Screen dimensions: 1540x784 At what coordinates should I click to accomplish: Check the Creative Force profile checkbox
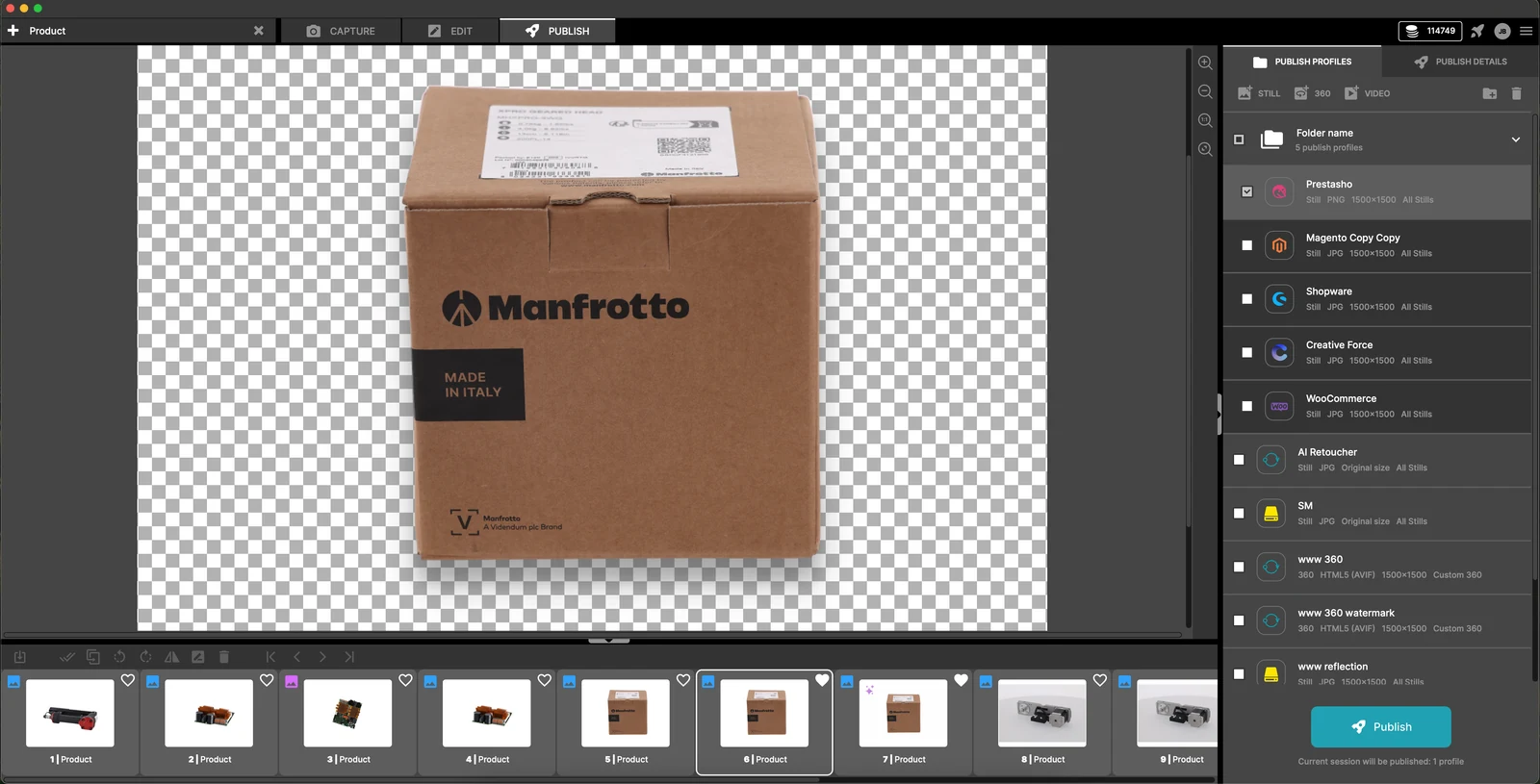[x=1247, y=353]
